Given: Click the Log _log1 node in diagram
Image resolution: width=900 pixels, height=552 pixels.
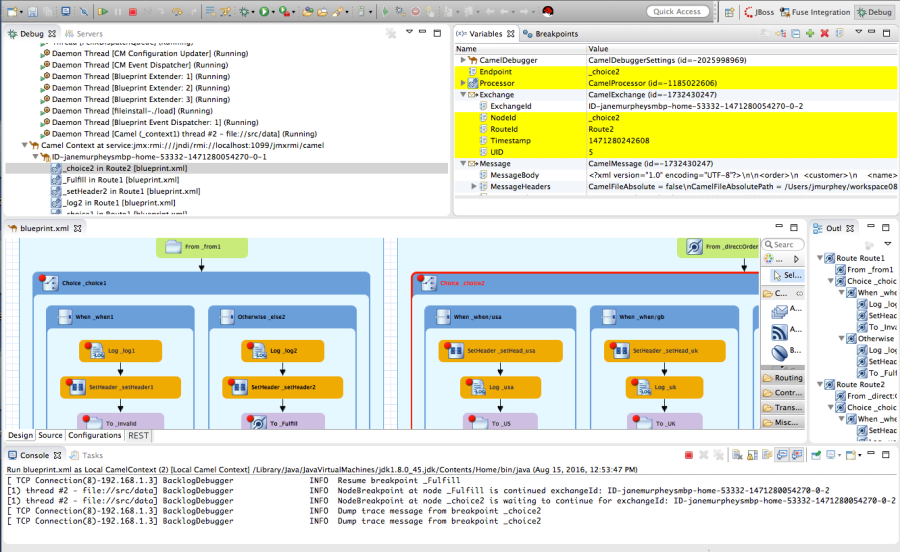Looking at the screenshot, I should [121, 351].
